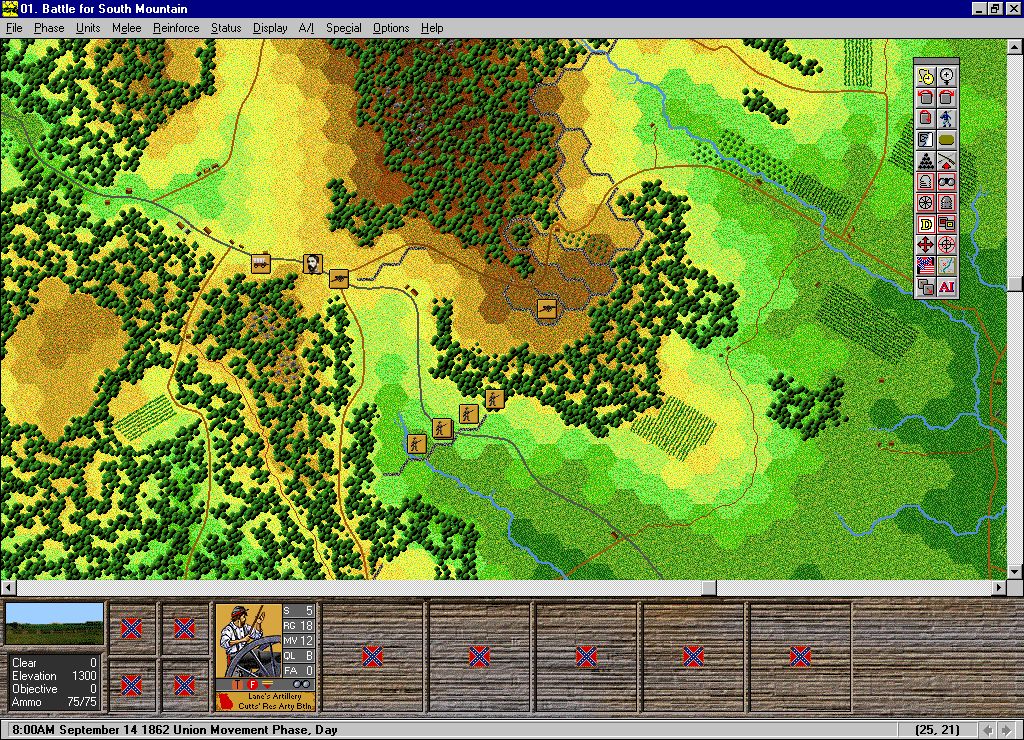Viewport: 1024px width, 740px height.
Task: Select the leader portrait counter on the map
Action: [313, 263]
